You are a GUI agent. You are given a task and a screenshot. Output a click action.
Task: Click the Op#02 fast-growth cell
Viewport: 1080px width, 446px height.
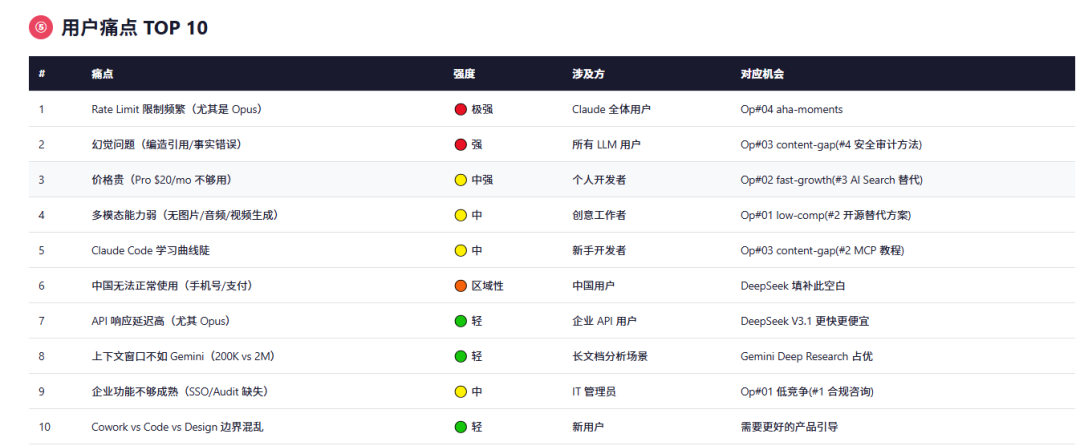click(x=831, y=180)
